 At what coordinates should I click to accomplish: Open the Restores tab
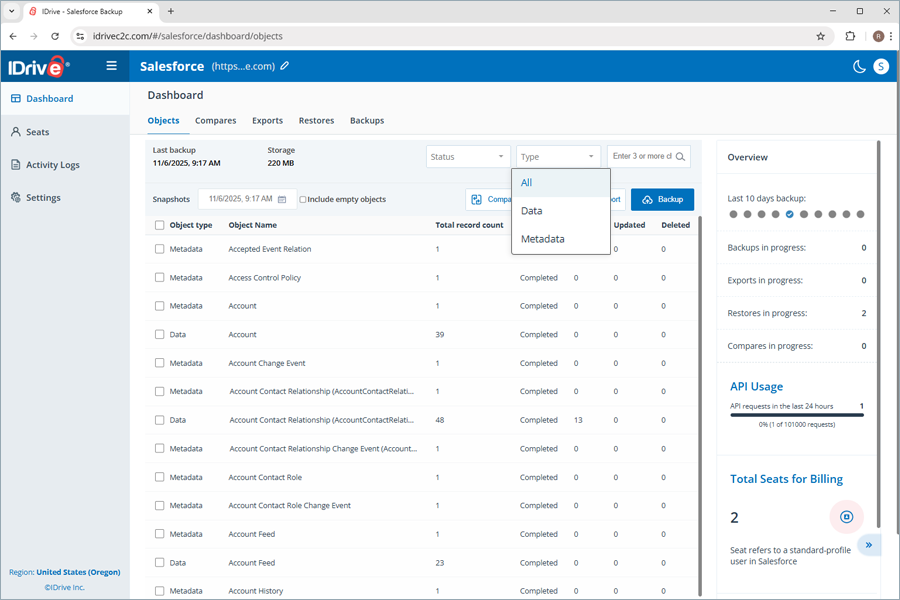click(x=316, y=121)
